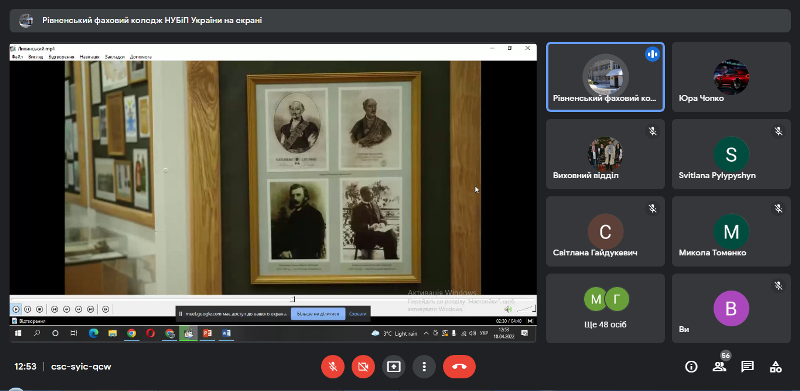The width and height of the screenshot is (800, 391).
Task: Click Svitlana Pylypyshyn's S avatar
Action: click(x=731, y=154)
